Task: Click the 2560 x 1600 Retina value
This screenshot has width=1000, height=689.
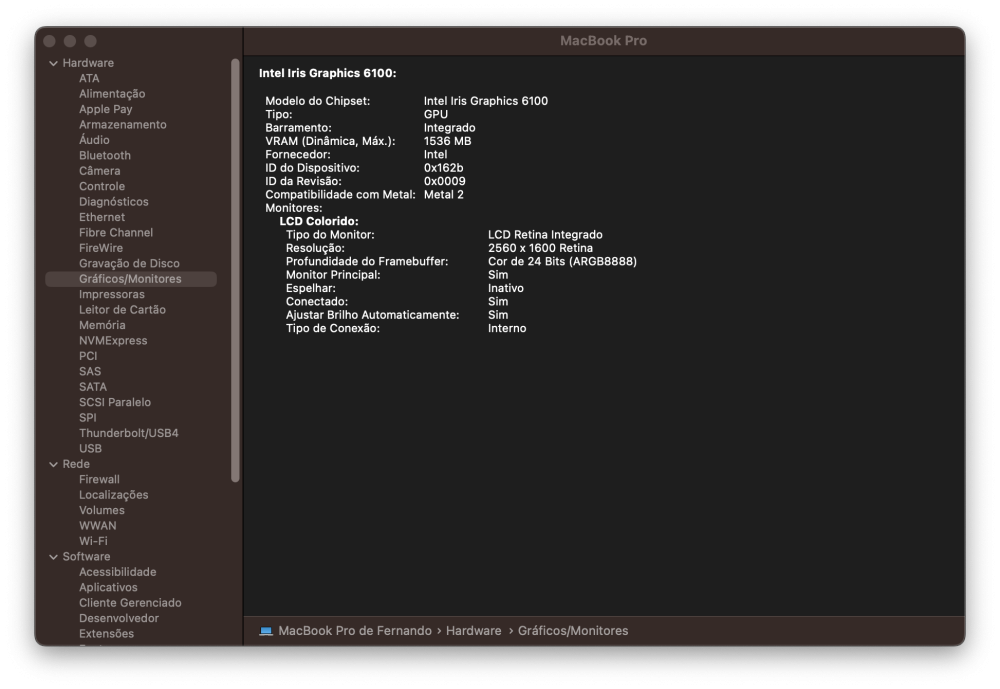Action: tap(541, 248)
